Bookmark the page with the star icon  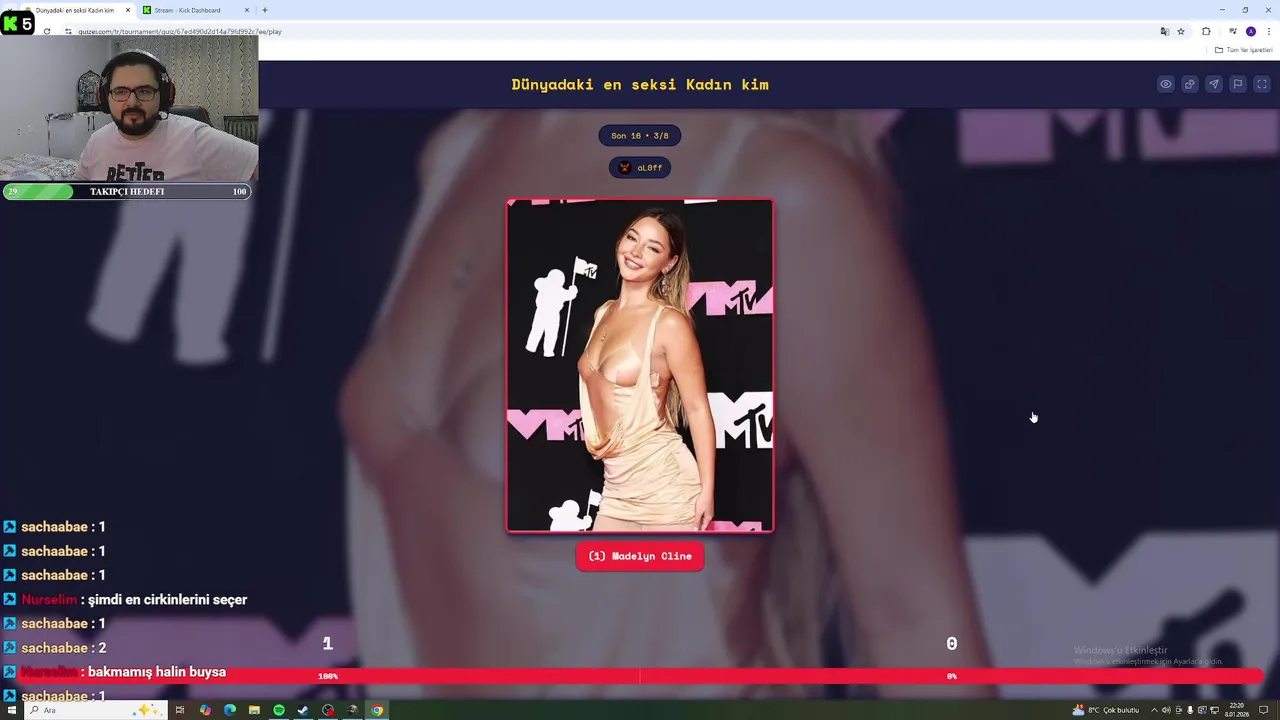[1181, 31]
